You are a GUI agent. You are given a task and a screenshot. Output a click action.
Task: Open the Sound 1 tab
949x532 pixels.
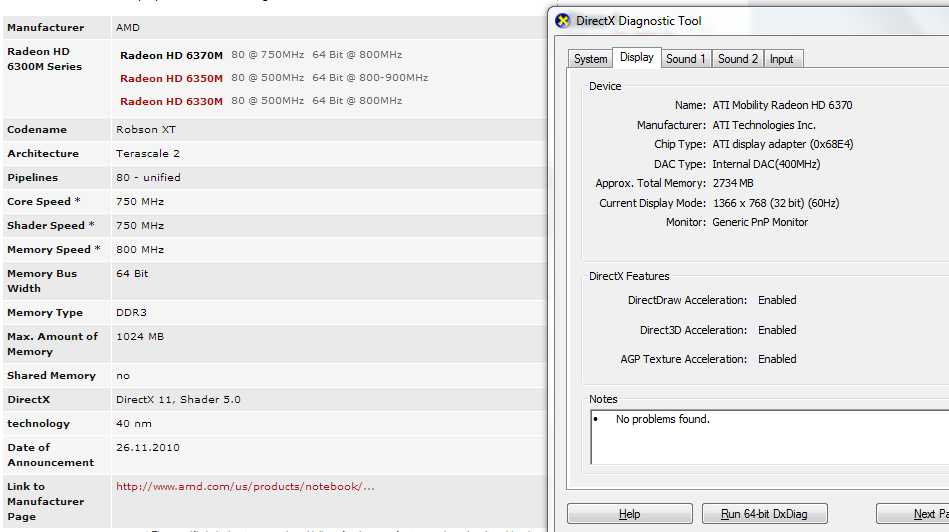click(686, 59)
